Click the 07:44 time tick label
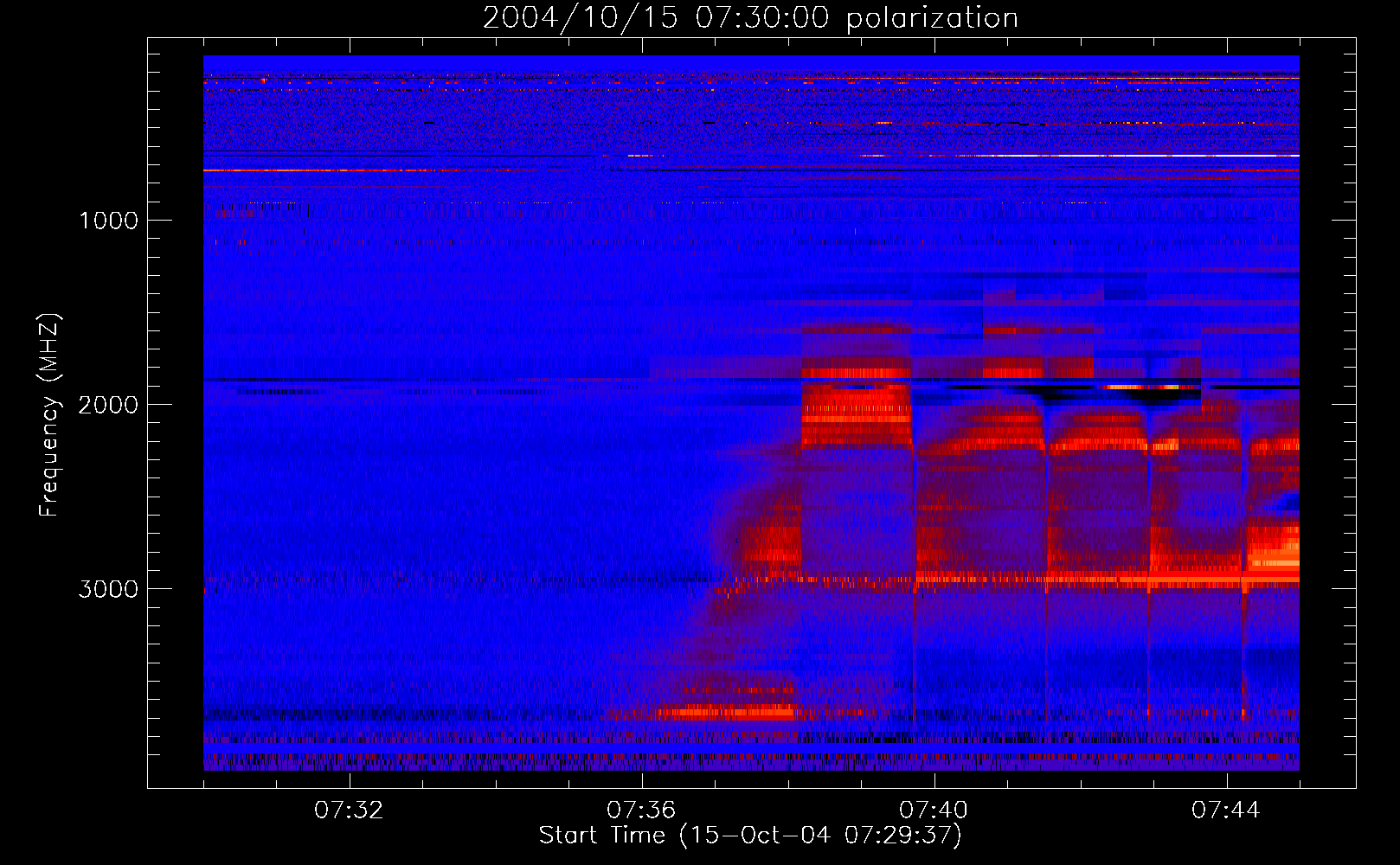Viewport: 1400px width, 865px height. 1227,811
